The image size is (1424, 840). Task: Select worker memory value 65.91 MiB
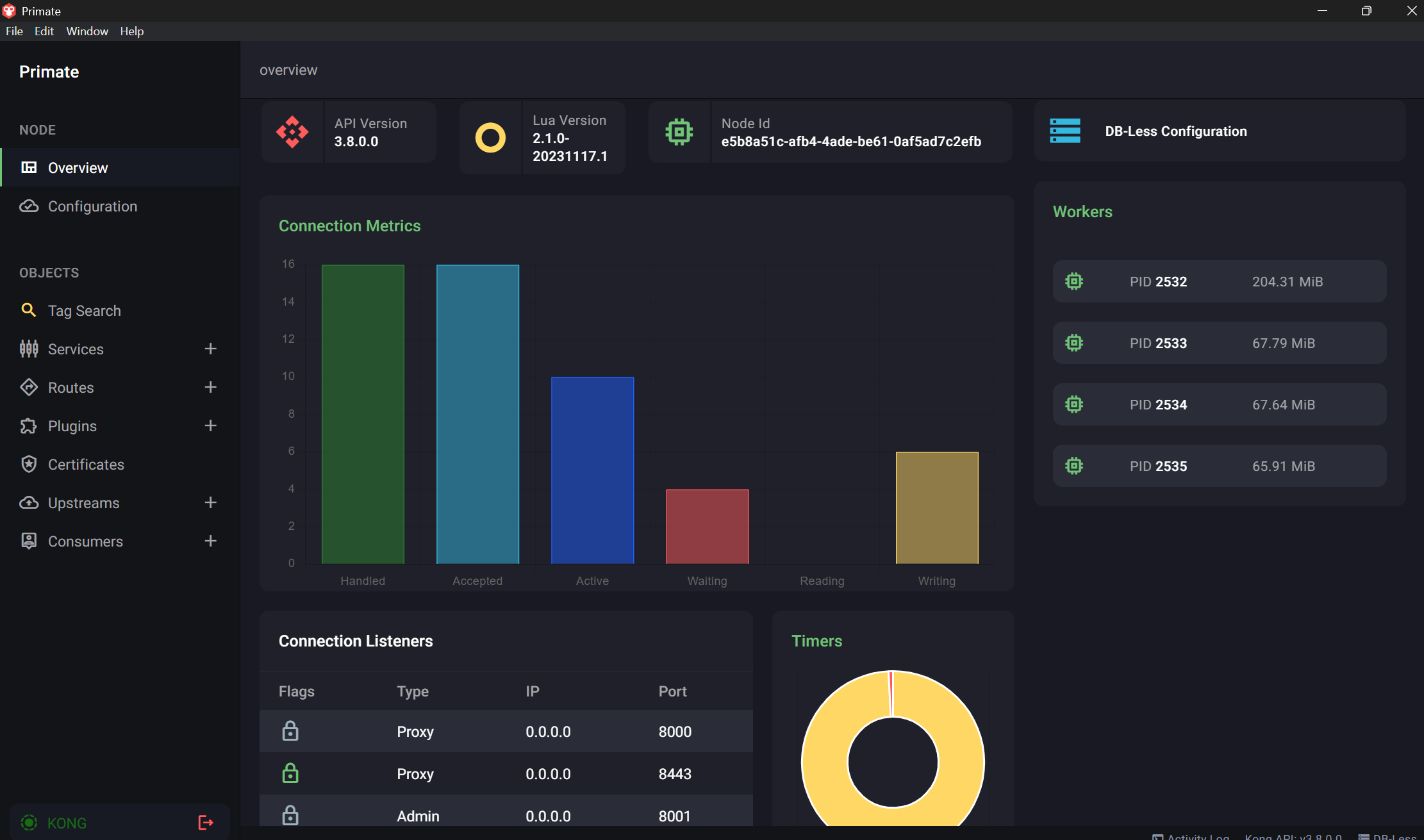(x=1284, y=466)
